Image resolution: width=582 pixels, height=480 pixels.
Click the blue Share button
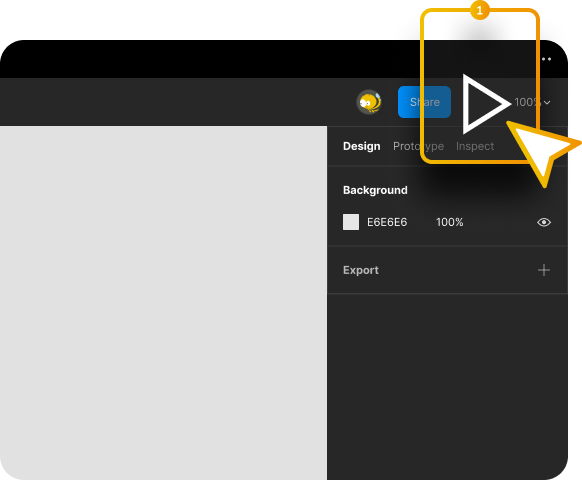click(424, 102)
